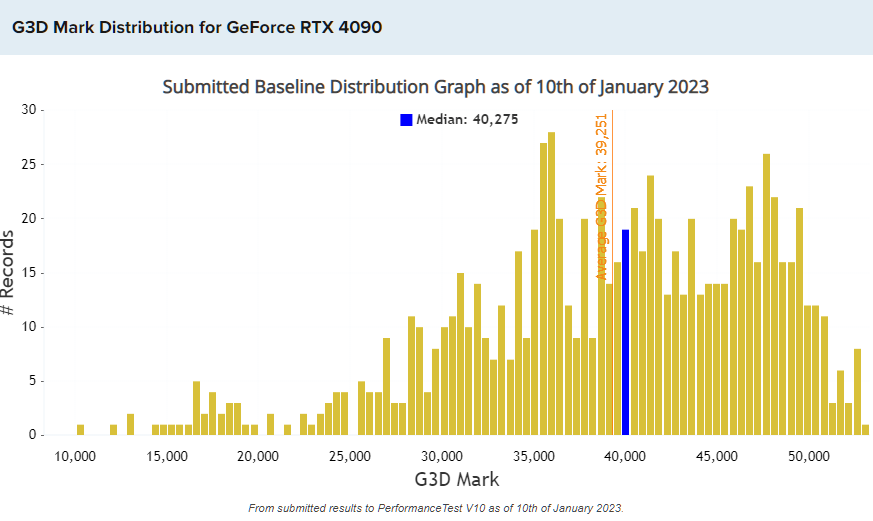
Task: Click the "15" y-axis tick label
Action: (28, 273)
